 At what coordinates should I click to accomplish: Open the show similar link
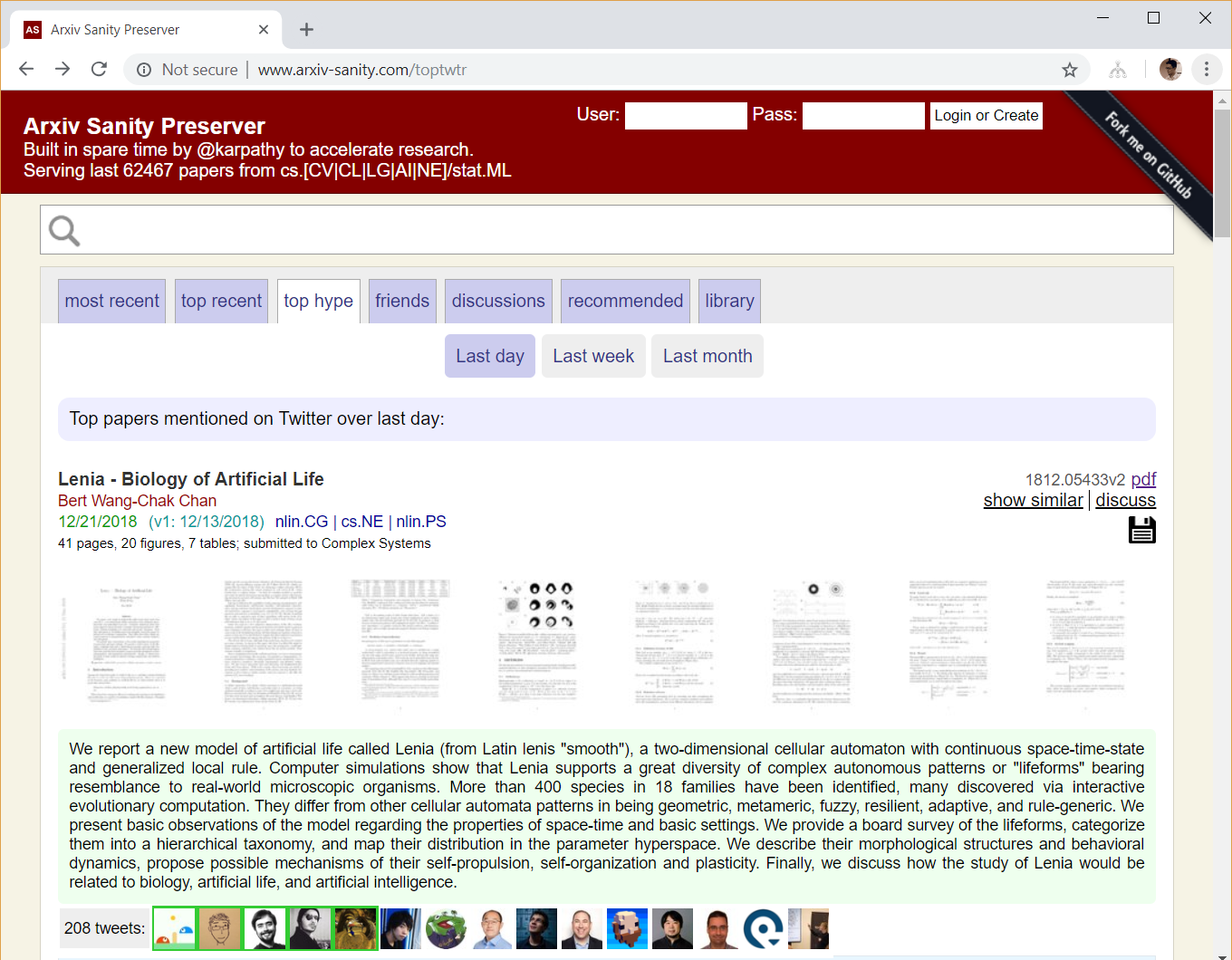(1033, 500)
